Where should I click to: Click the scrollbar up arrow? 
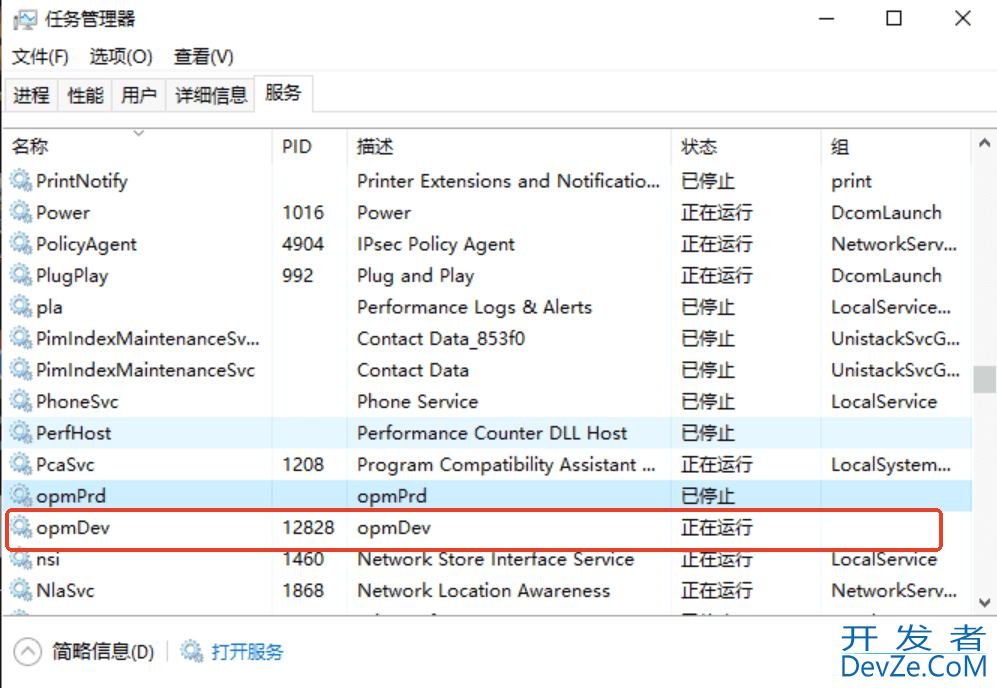click(x=984, y=143)
